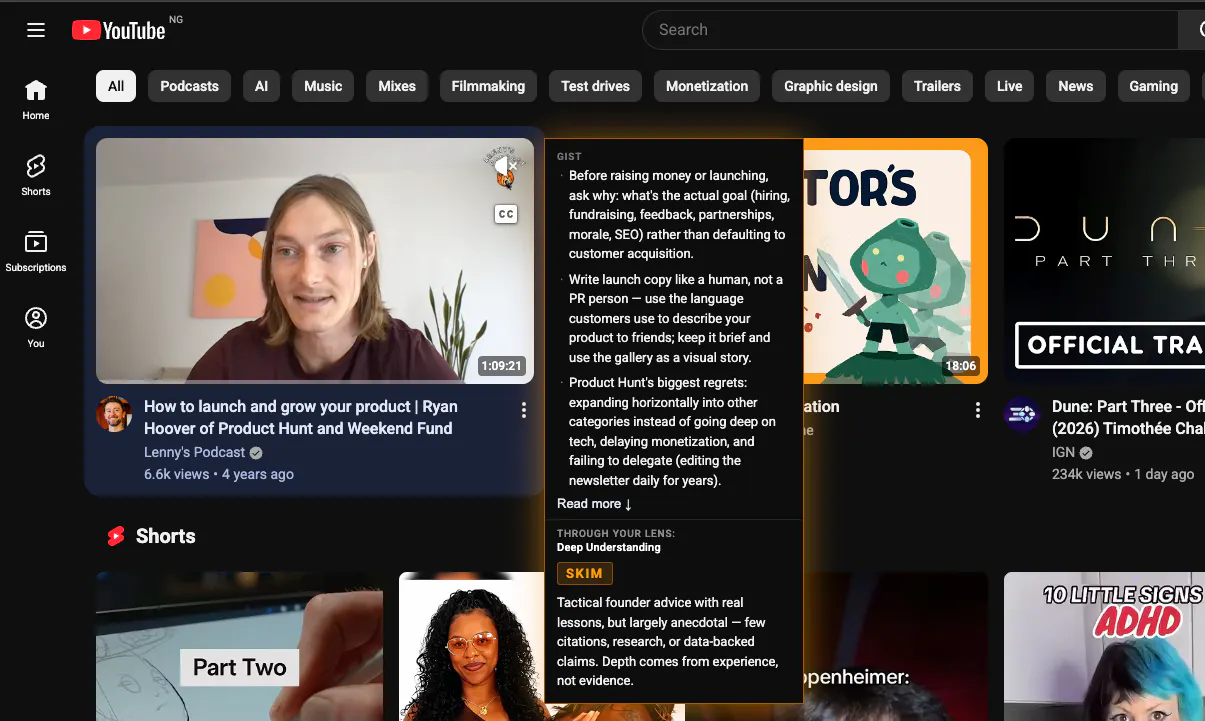Select the Test drives filter chip

click(x=595, y=86)
